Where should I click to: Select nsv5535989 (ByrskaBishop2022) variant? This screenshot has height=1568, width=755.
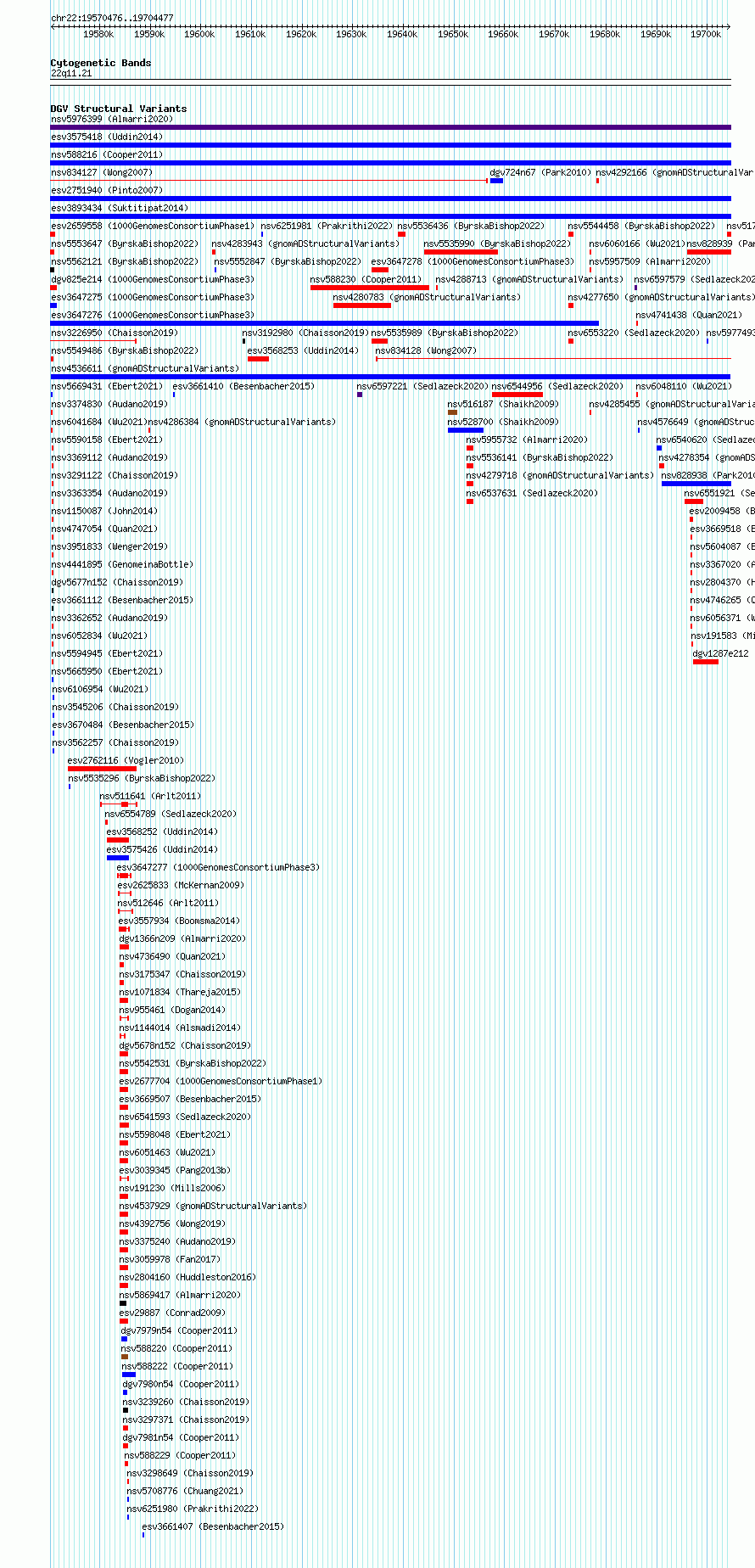tap(445, 333)
